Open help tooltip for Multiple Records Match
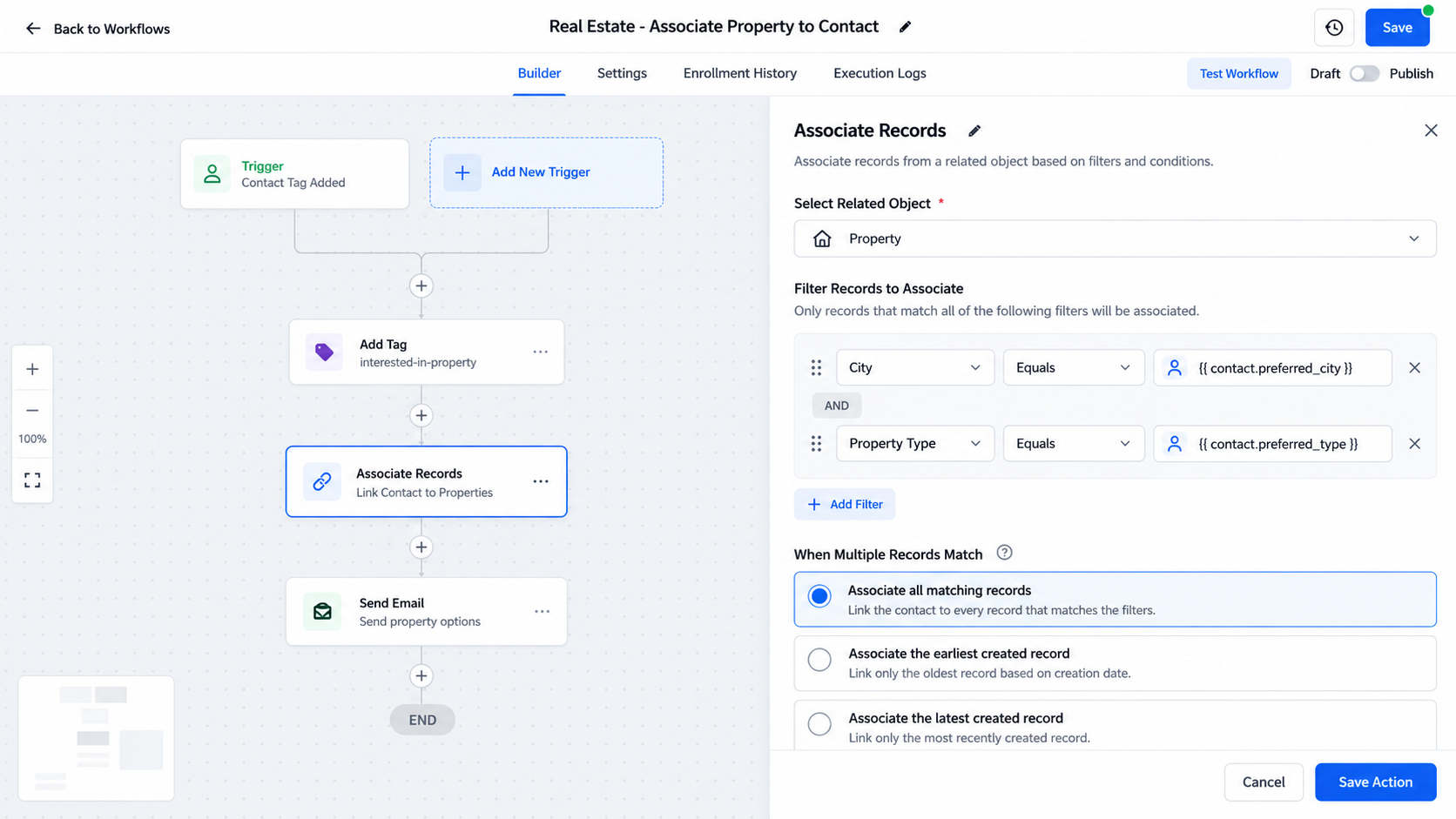 click(1004, 553)
